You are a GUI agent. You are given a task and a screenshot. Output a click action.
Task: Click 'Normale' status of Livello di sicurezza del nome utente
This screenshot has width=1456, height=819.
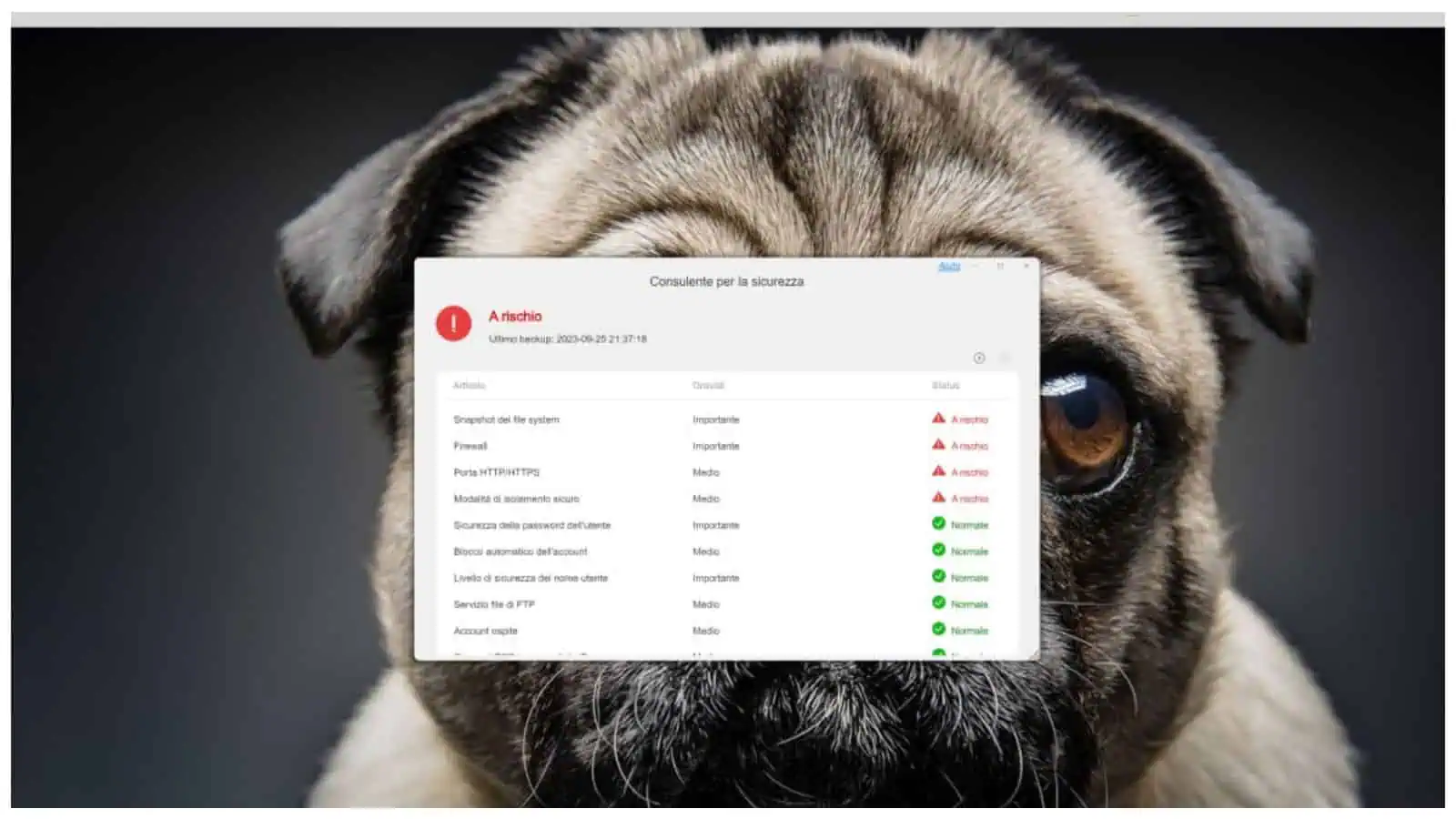tap(969, 578)
